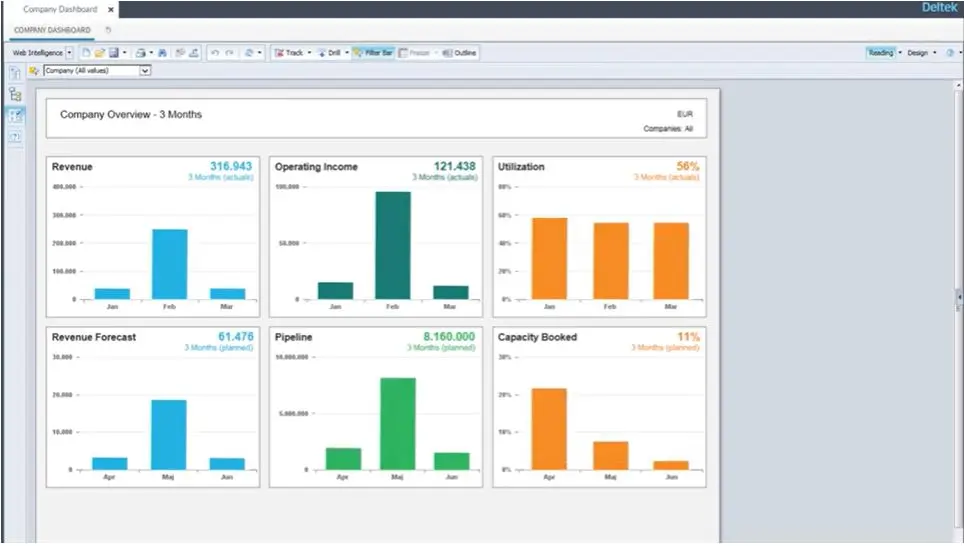Click the Reading mode button

pyautogui.click(x=880, y=53)
